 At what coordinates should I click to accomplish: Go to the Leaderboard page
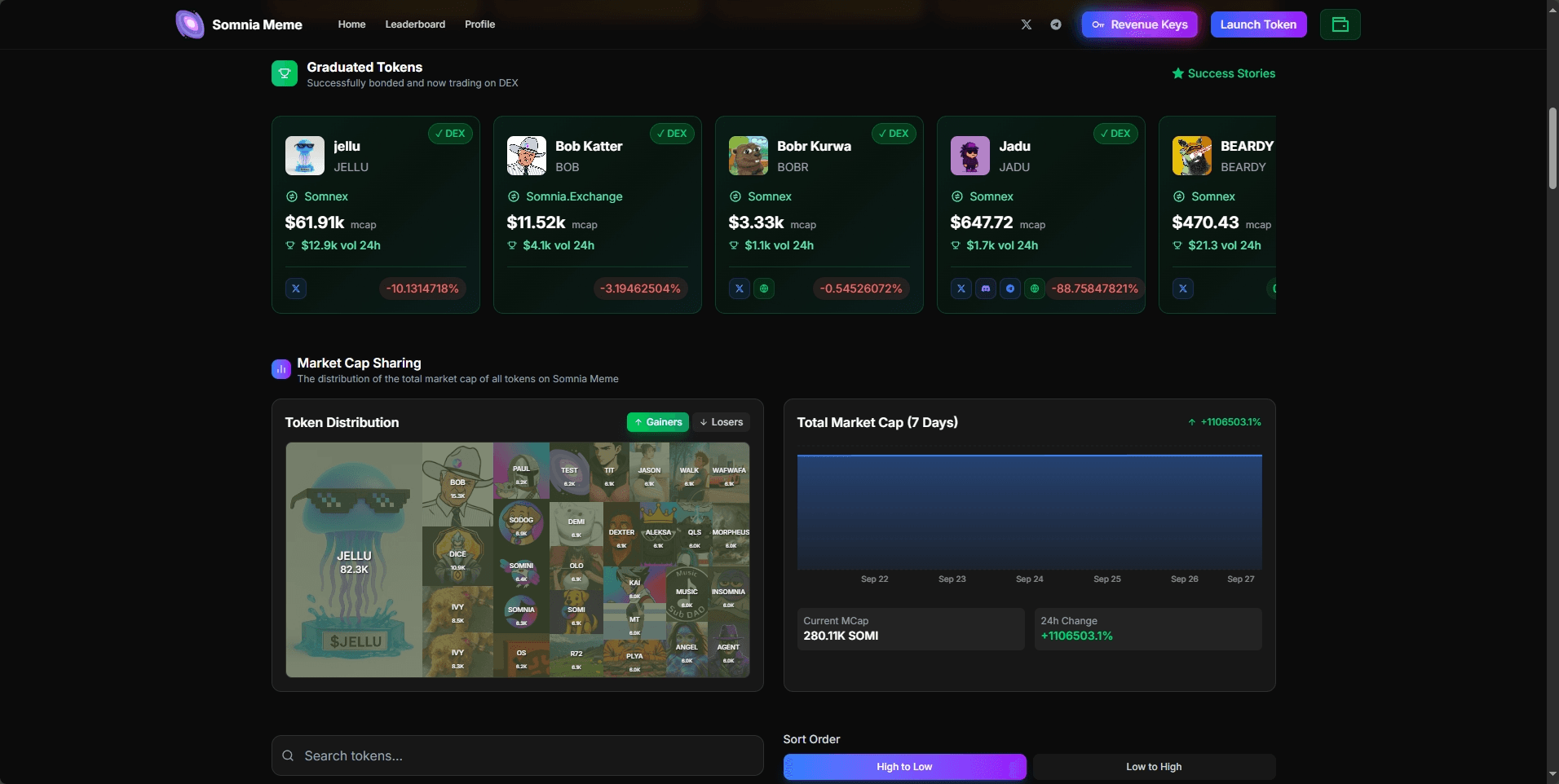tap(415, 24)
